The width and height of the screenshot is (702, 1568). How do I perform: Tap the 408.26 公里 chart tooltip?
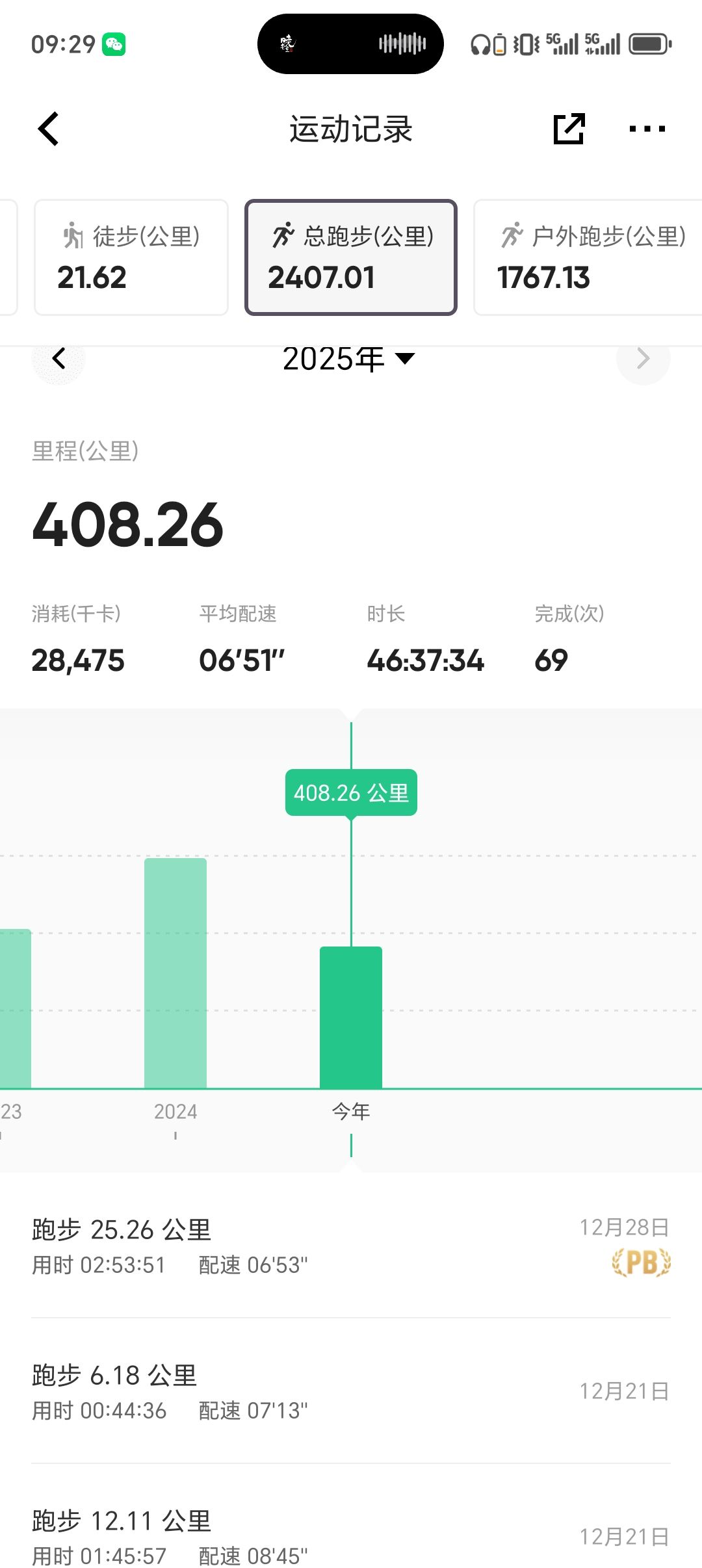click(x=351, y=792)
